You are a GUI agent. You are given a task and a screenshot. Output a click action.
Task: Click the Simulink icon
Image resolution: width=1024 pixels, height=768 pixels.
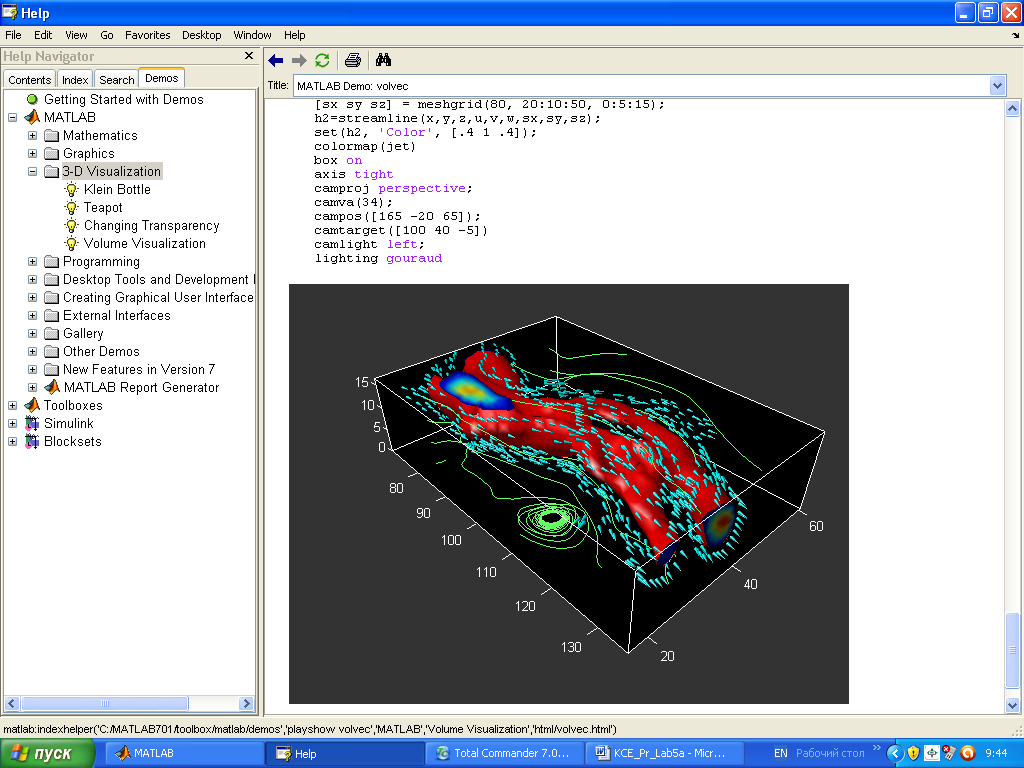(x=32, y=423)
